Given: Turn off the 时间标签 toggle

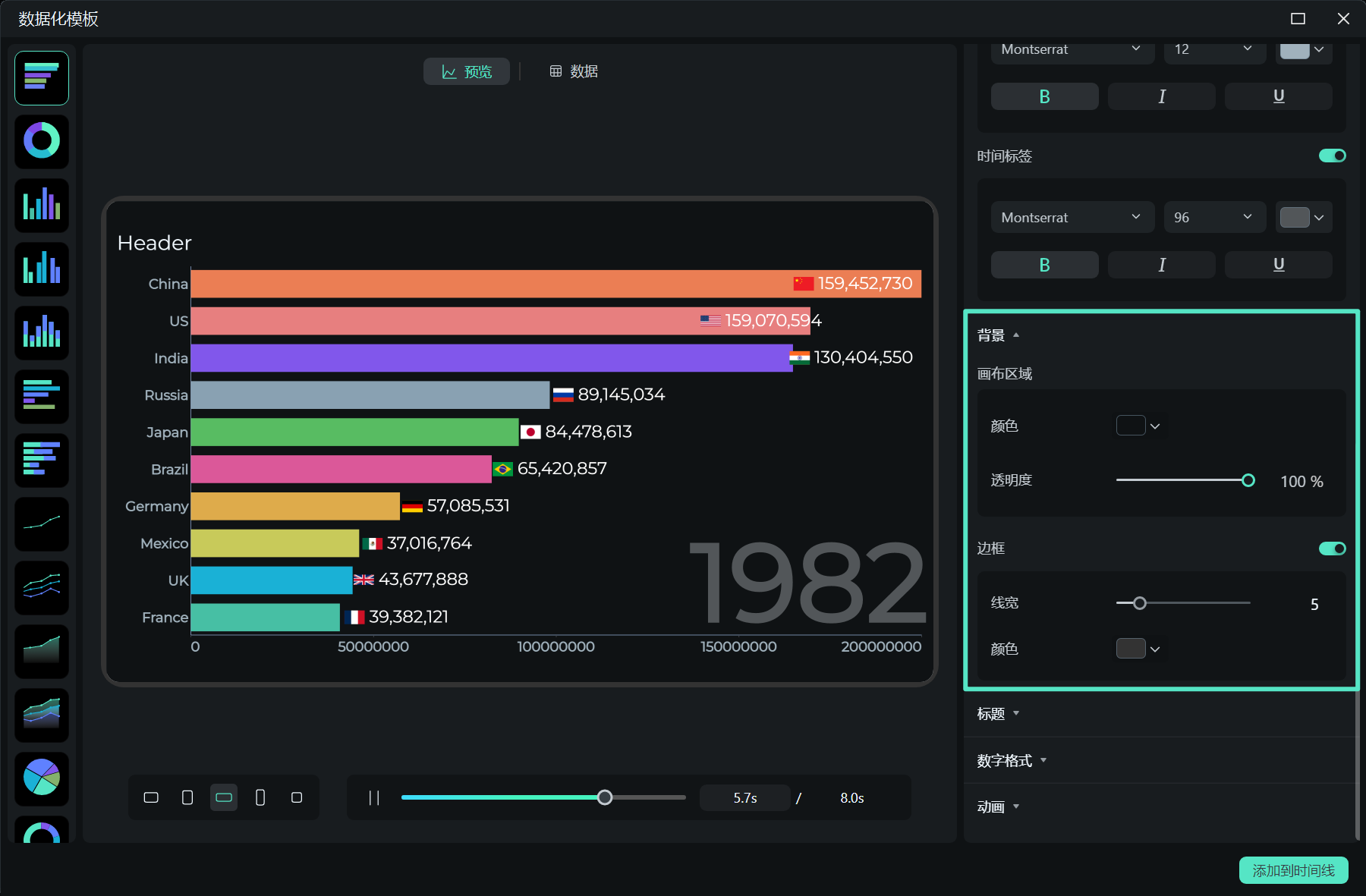Looking at the screenshot, I should [1332, 156].
